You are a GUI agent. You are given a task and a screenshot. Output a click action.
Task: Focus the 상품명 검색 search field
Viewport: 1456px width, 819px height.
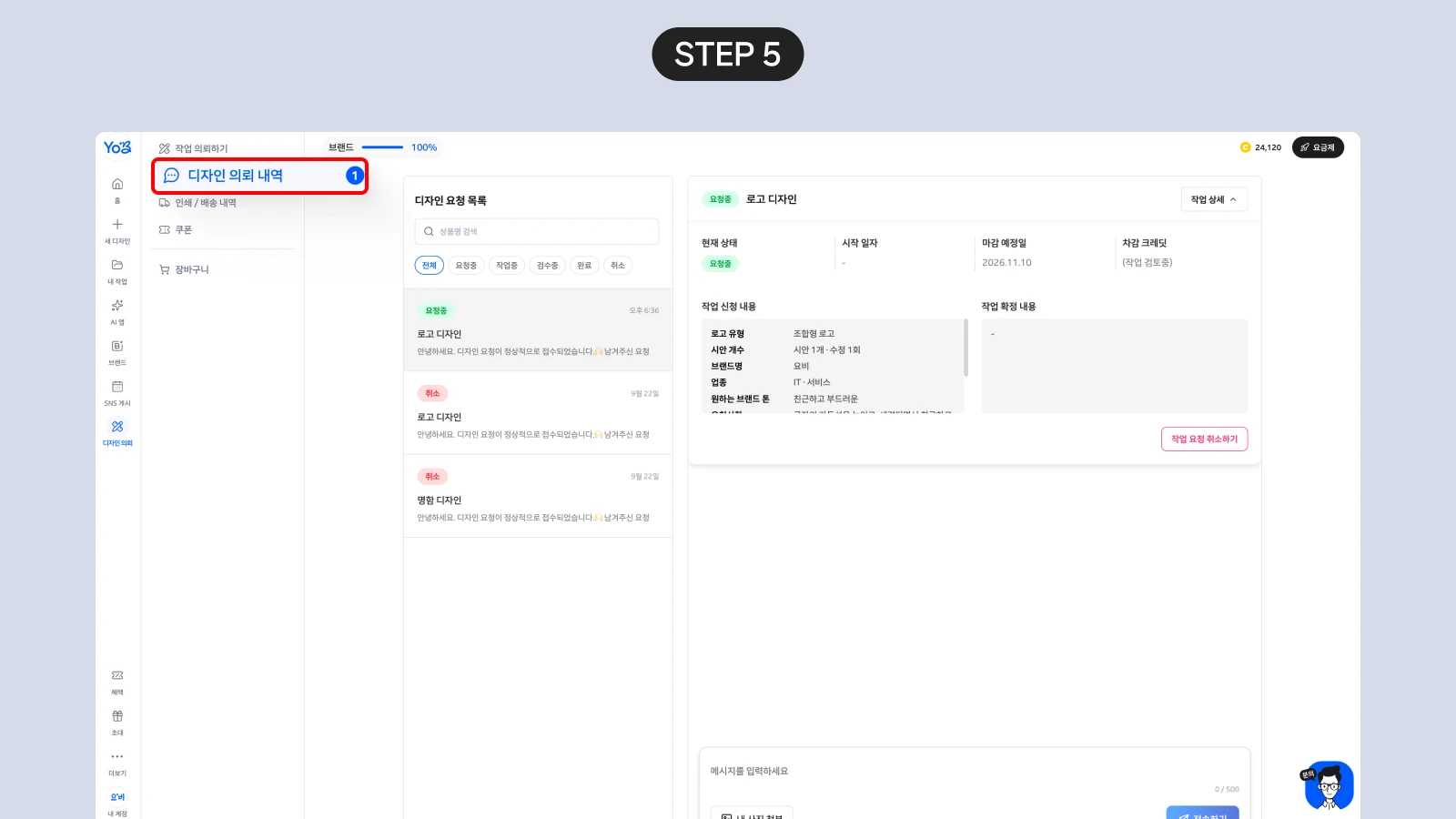tap(537, 231)
